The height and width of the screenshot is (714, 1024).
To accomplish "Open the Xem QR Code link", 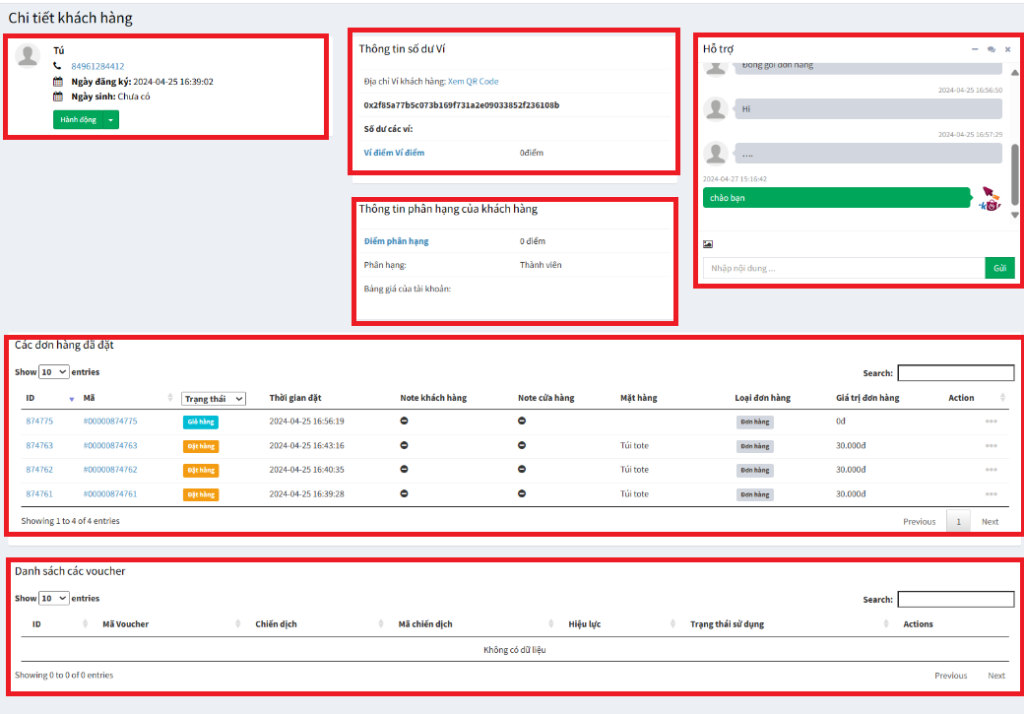I will [473, 82].
